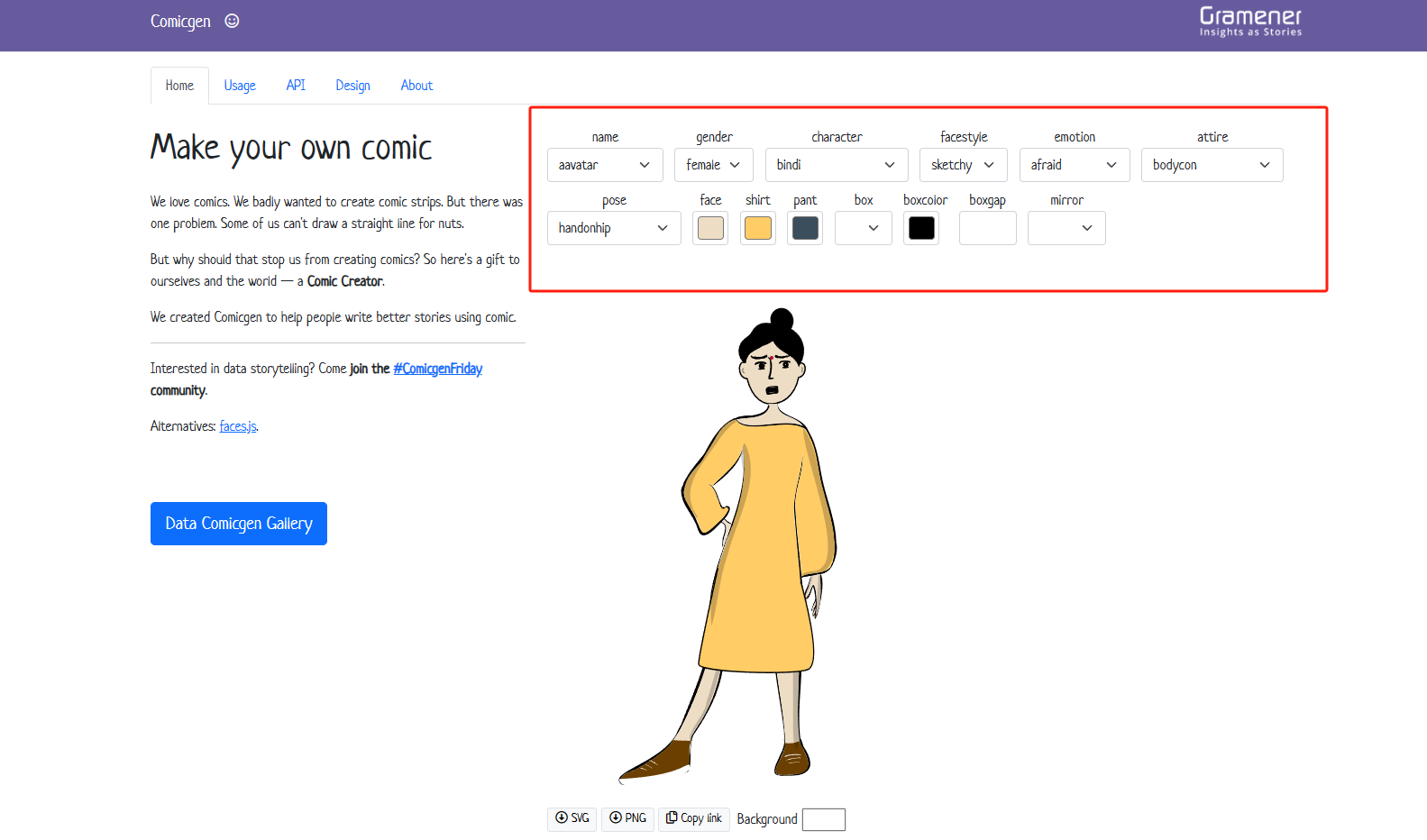Open the About tab
The image size is (1427, 840).
pyautogui.click(x=416, y=86)
